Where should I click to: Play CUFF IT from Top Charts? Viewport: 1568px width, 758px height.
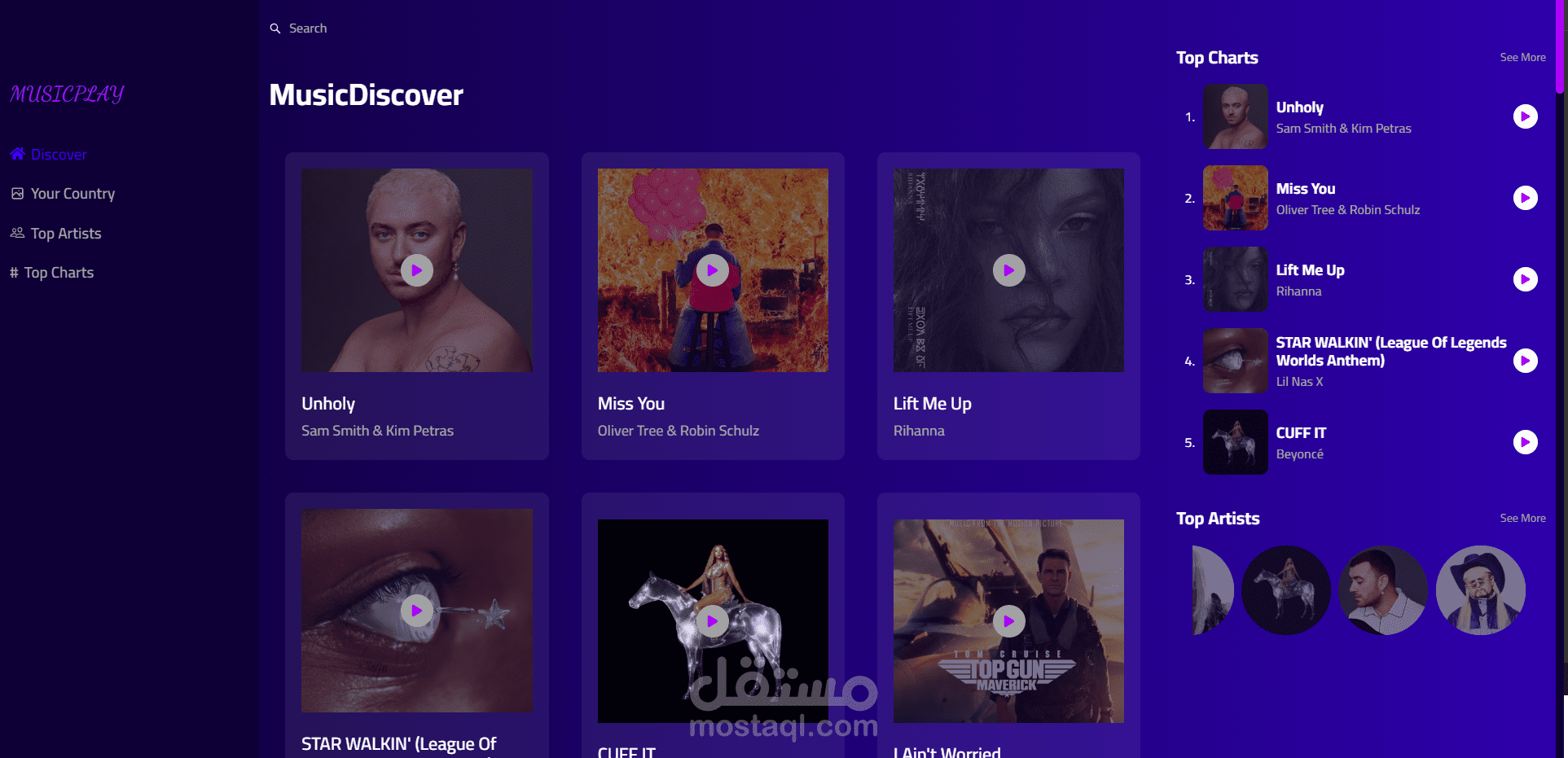(1525, 442)
